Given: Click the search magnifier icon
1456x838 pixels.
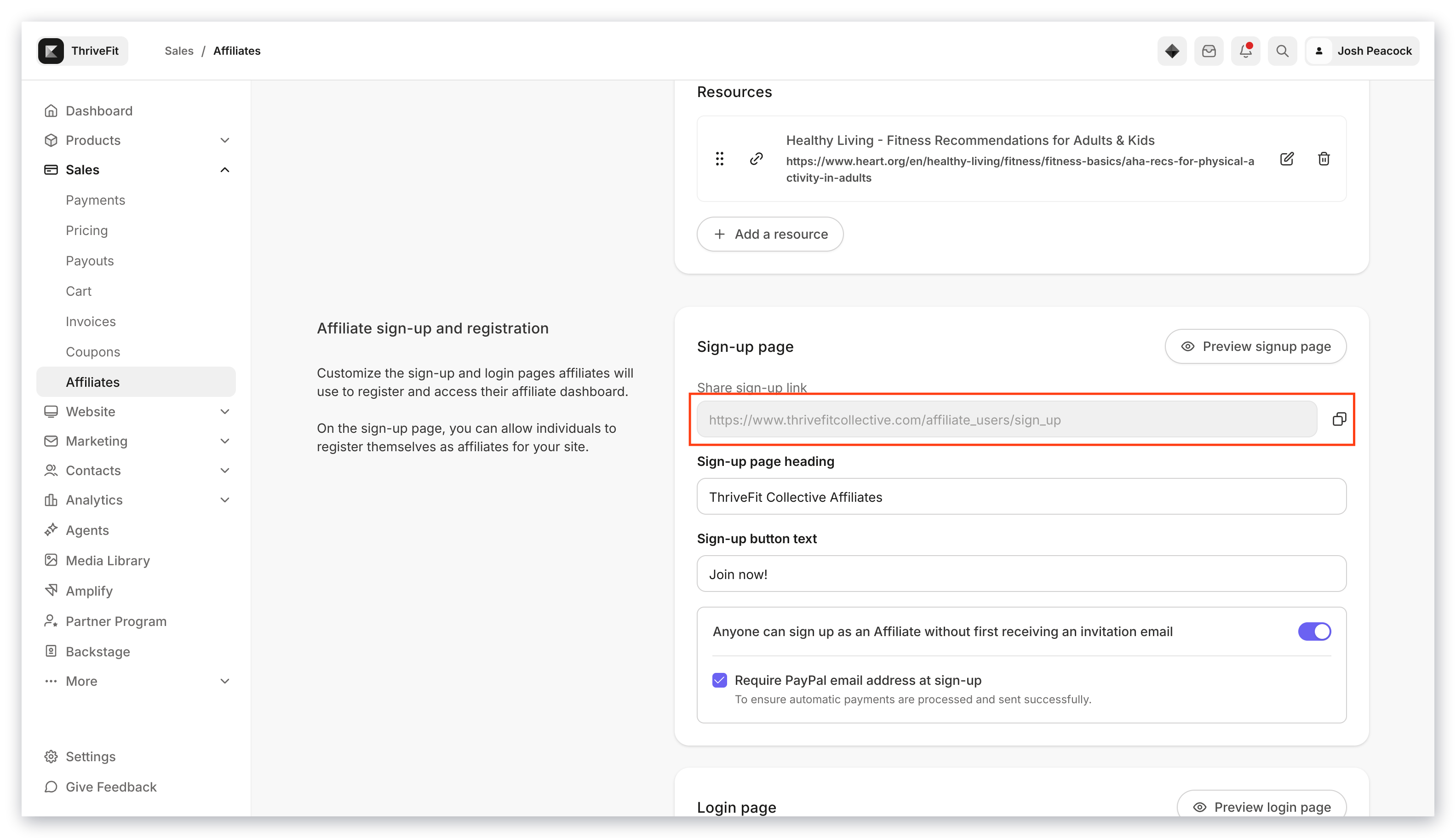Looking at the screenshot, I should pyautogui.click(x=1282, y=51).
